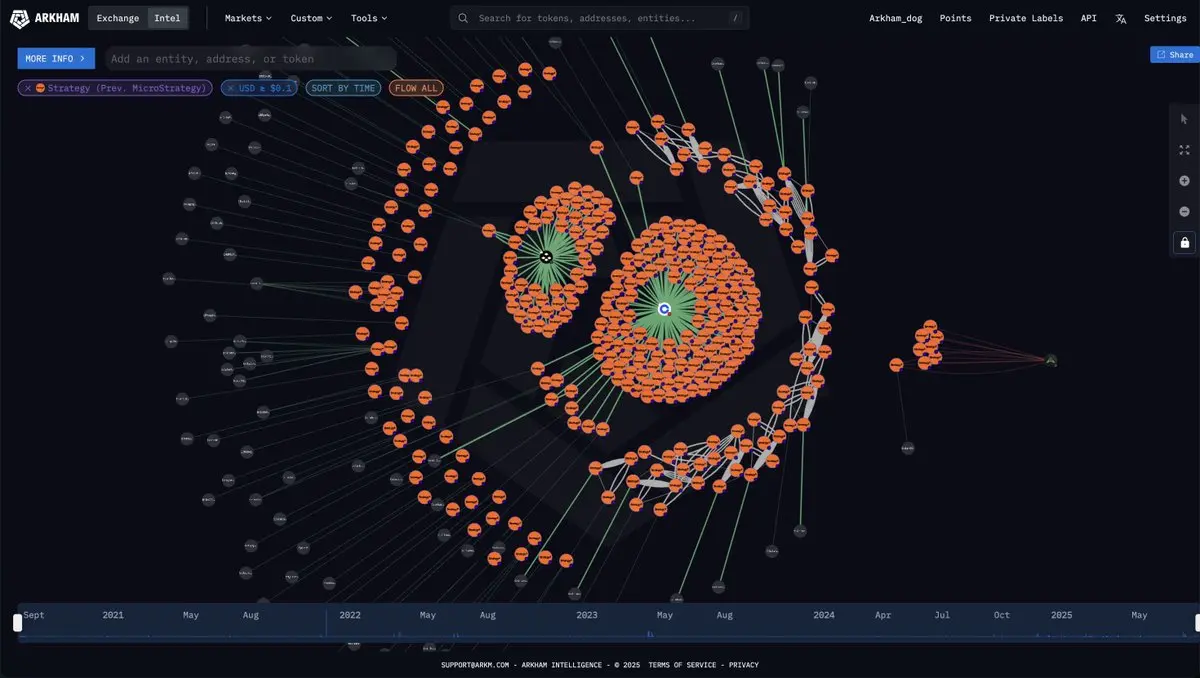Zoom out with the minus icon
The height and width of the screenshot is (678, 1200).
(1184, 211)
